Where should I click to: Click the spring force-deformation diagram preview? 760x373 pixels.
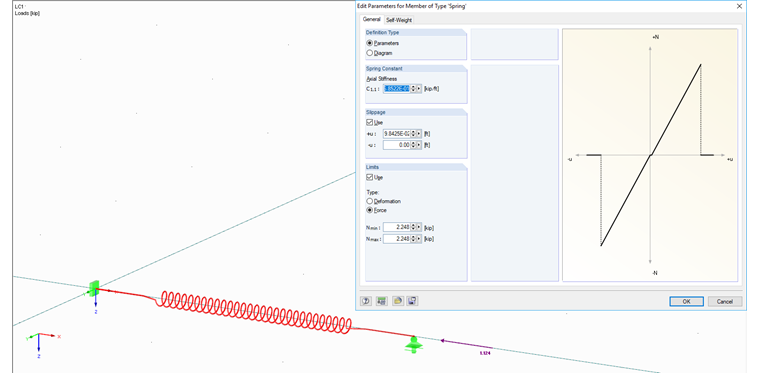click(x=650, y=155)
